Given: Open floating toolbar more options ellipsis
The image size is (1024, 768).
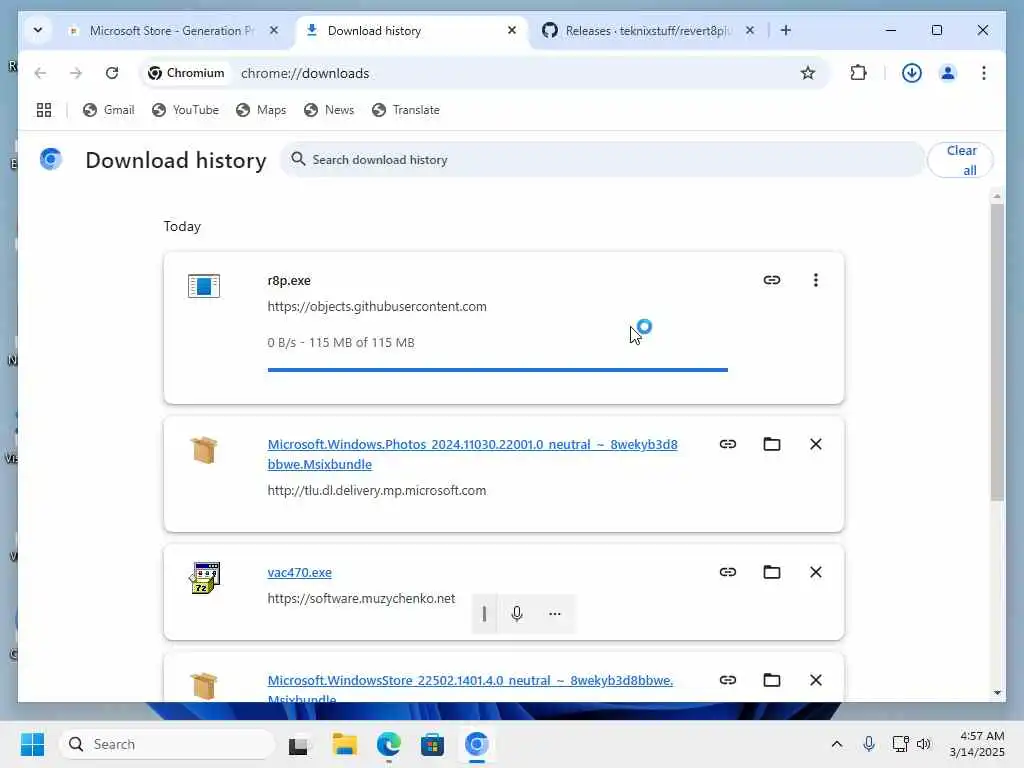Looking at the screenshot, I should [x=554, y=614].
